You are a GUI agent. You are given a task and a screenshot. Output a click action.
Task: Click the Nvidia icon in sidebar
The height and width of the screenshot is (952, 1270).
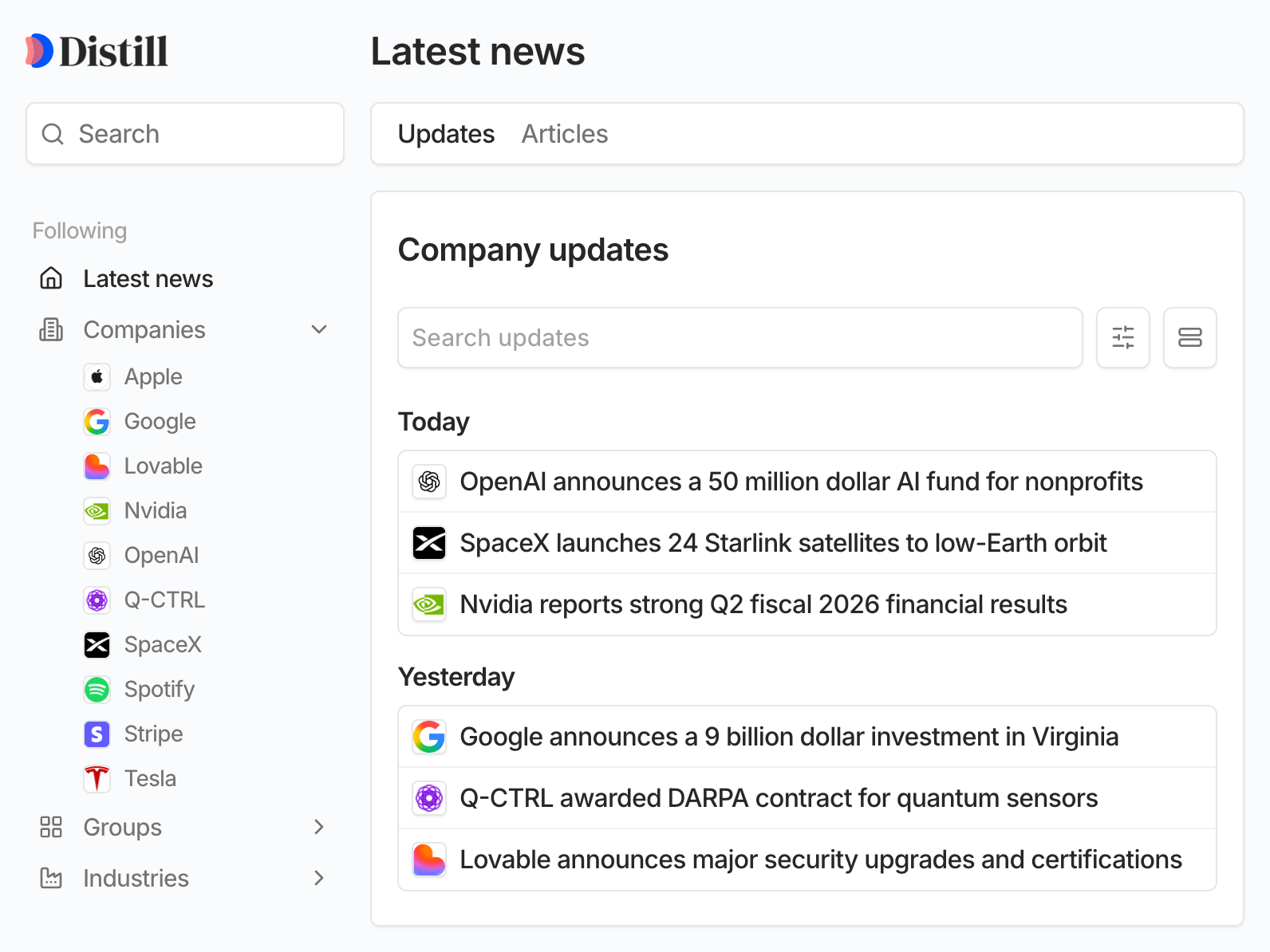point(97,510)
